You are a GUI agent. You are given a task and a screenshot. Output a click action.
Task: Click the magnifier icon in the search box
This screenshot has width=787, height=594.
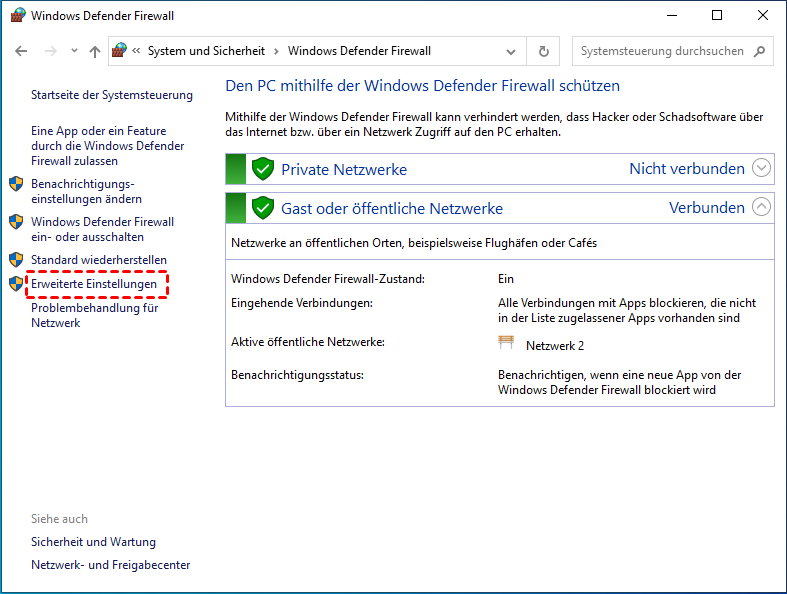pyautogui.click(x=759, y=51)
